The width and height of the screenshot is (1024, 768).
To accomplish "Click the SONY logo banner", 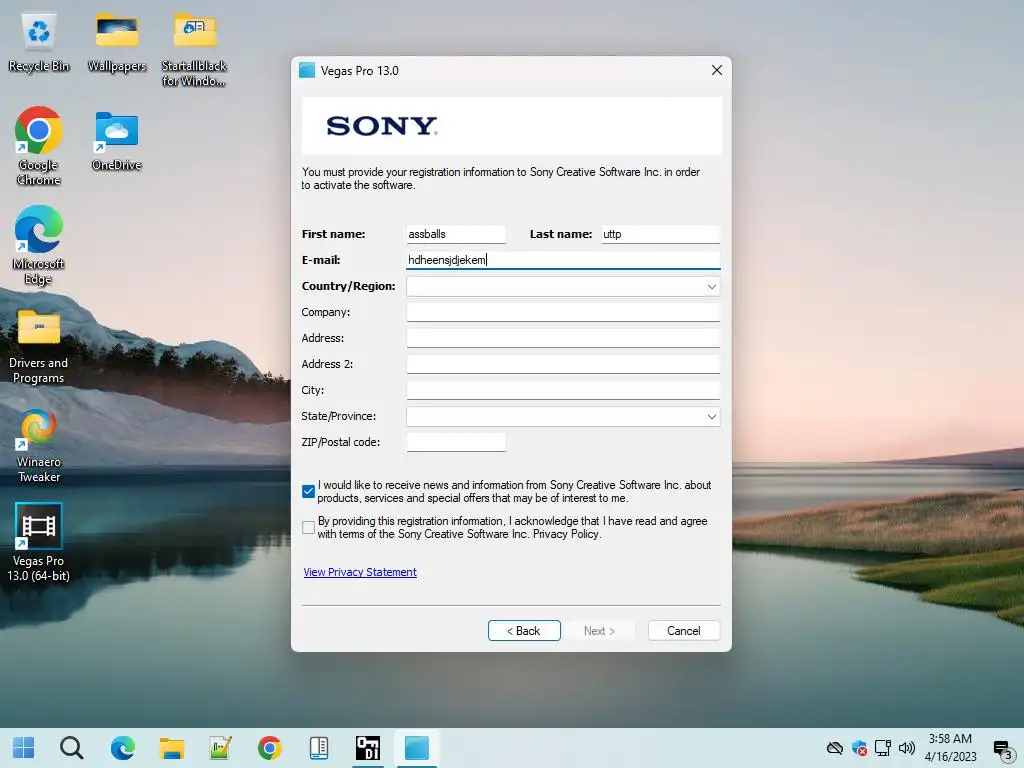I will tap(512, 126).
